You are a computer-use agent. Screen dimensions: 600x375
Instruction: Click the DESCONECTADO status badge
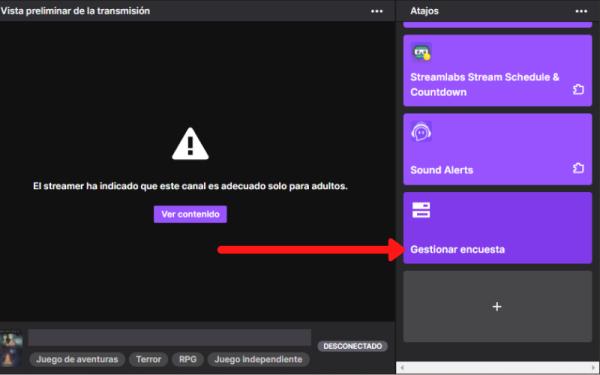point(352,346)
